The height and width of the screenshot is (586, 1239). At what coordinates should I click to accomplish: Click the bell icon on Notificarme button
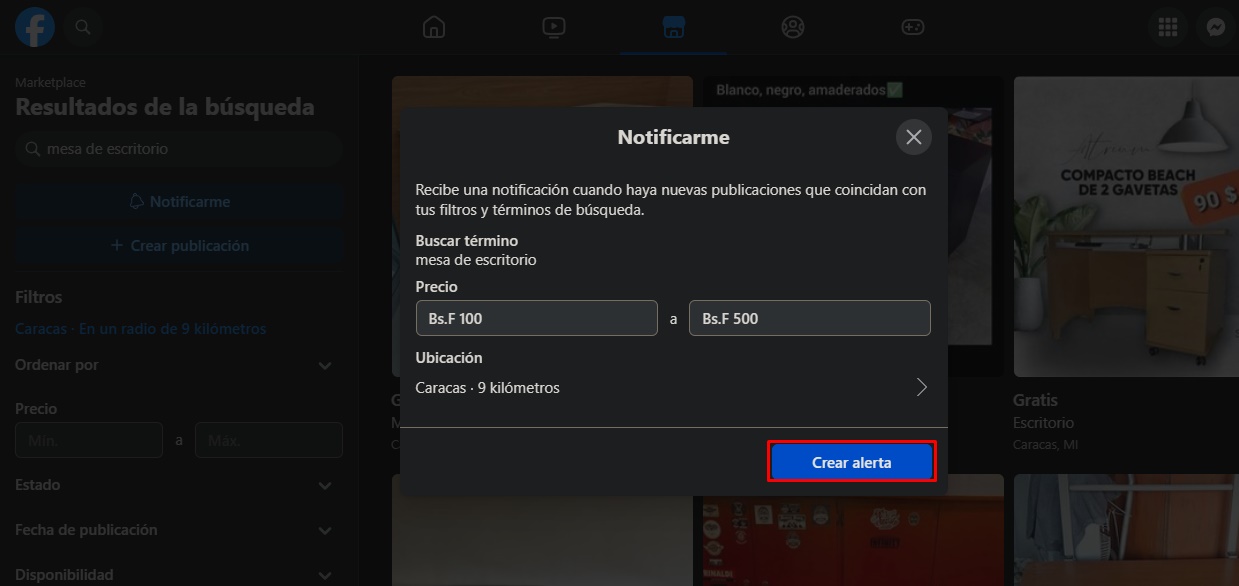[x=137, y=201]
